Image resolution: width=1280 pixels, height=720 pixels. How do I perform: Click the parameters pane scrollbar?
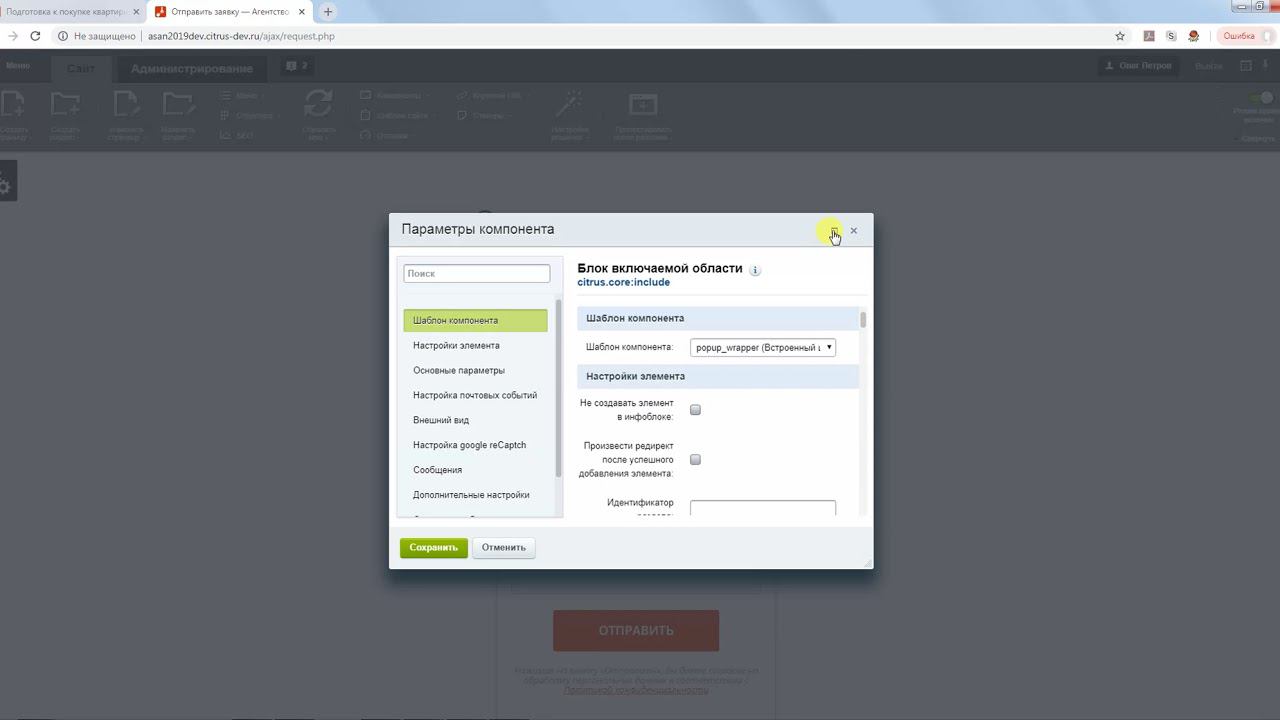pos(863,319)
